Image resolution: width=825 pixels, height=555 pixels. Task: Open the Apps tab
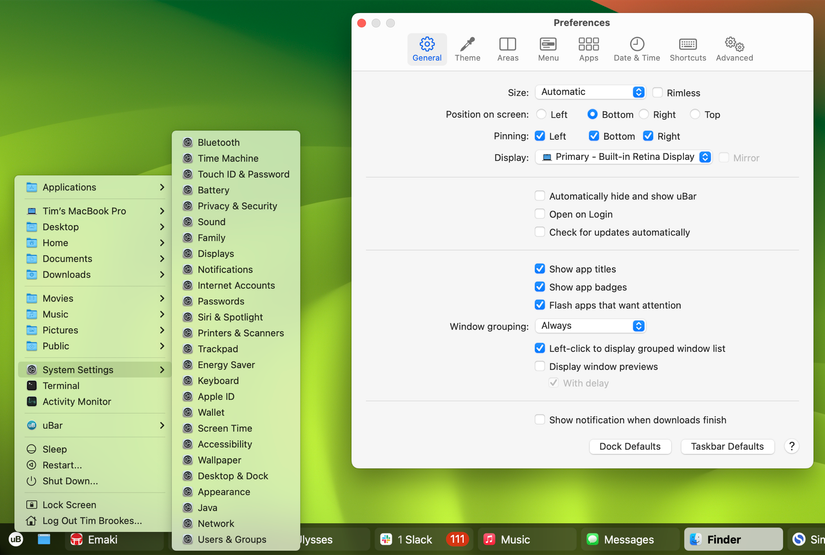[589, 49]
